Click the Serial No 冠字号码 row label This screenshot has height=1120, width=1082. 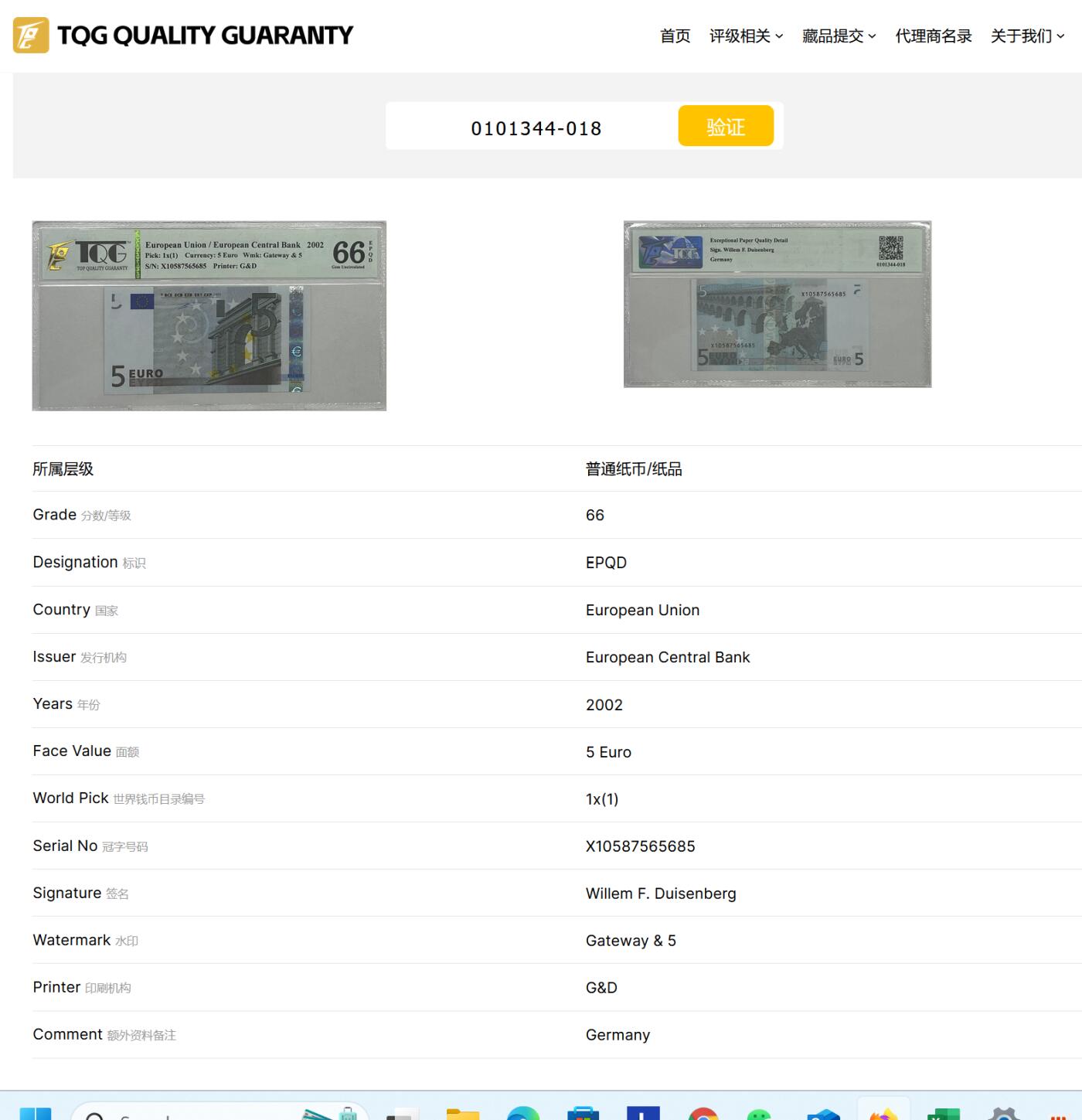click(90, 846)
